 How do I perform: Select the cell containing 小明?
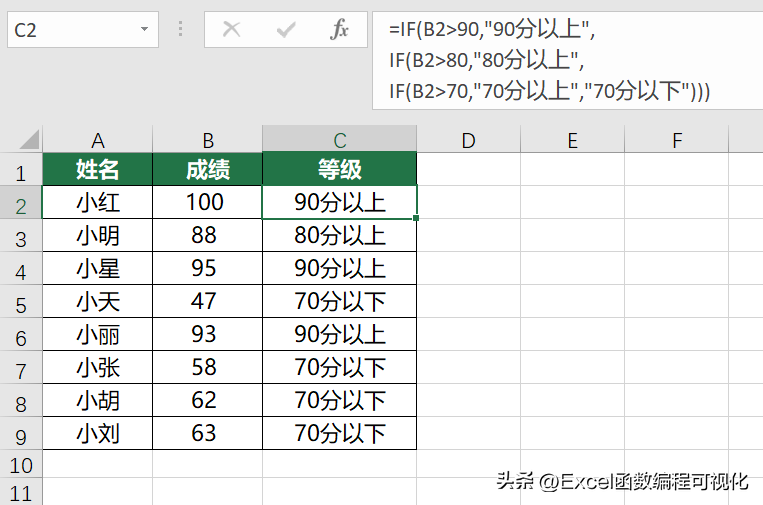pyautogui.click(x=98, y=235)
